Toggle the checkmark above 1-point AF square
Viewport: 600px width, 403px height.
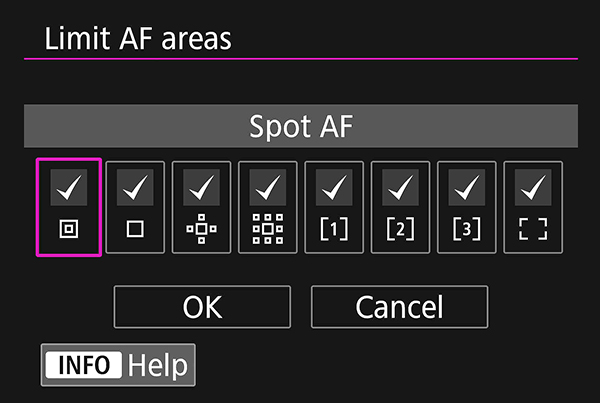[135, 185]
